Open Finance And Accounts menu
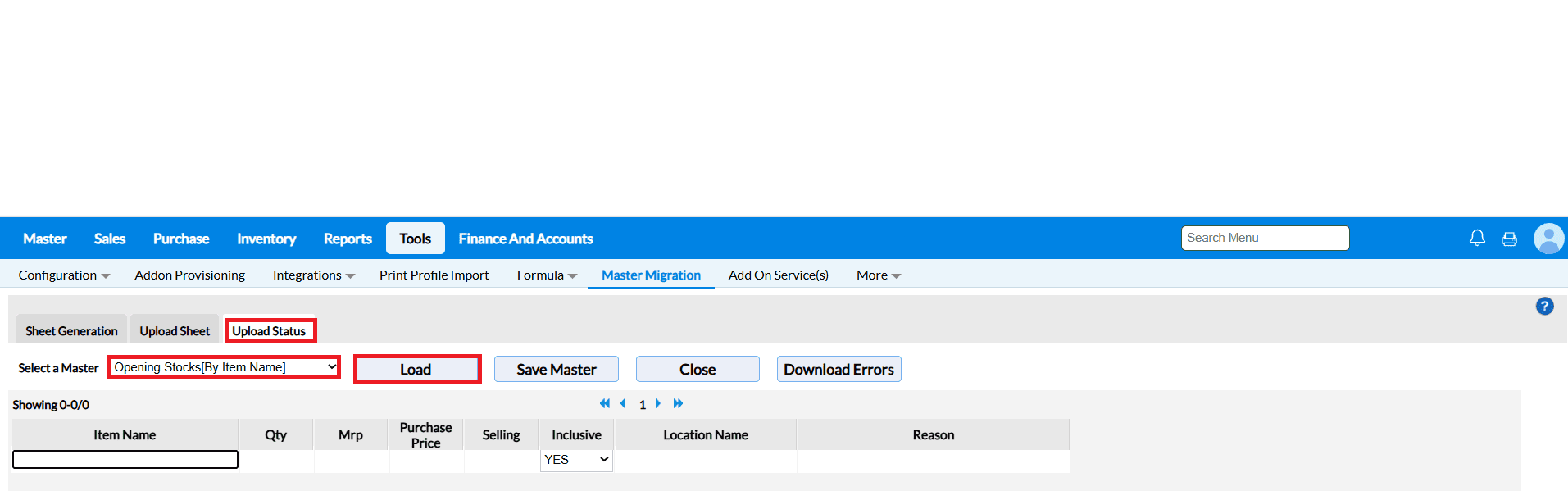Image resolution: width=1568 pixels, height=491 pixels. click(525, 239)
